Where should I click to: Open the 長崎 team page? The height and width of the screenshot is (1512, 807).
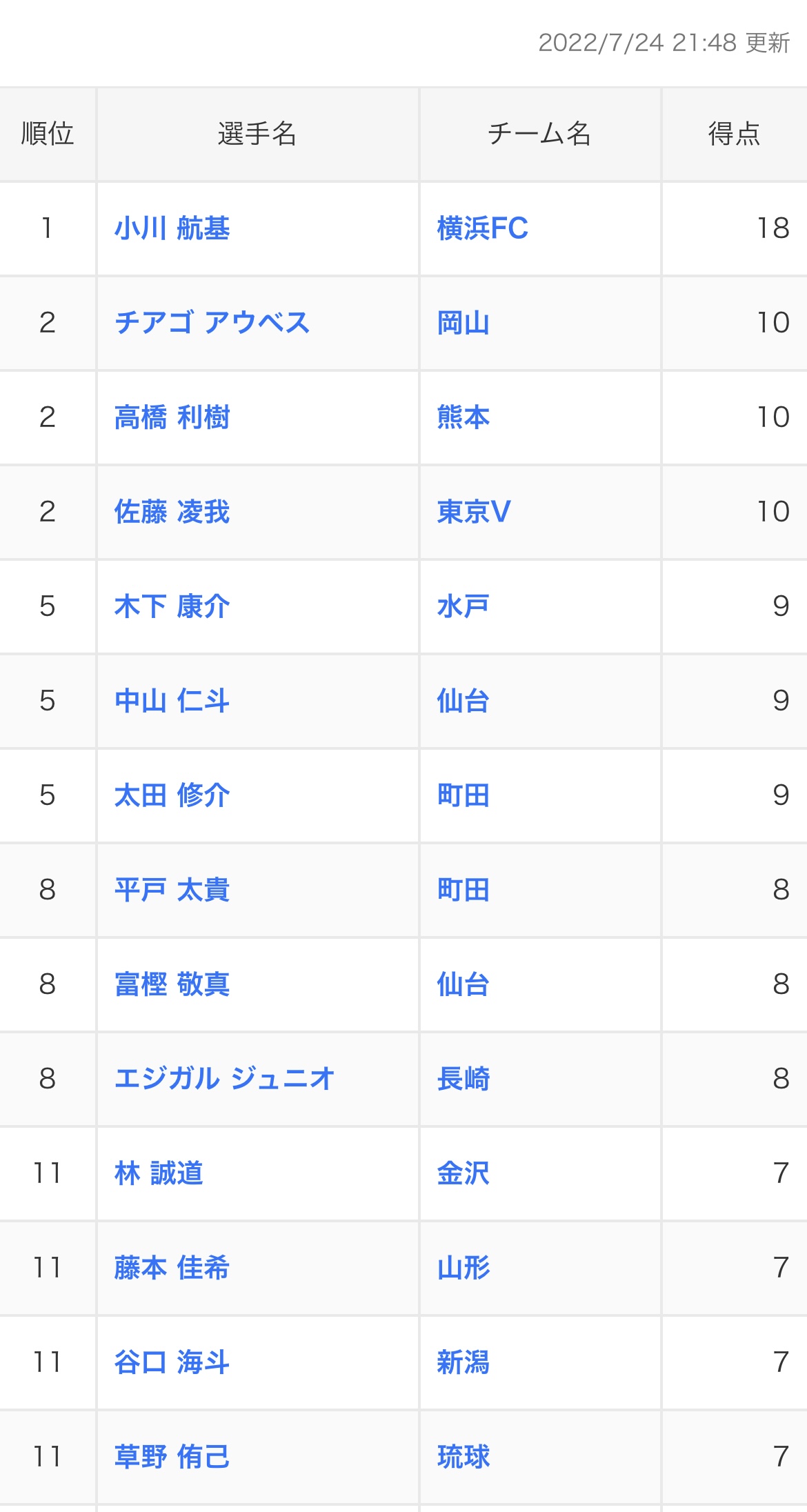[x=463, y=1079]
